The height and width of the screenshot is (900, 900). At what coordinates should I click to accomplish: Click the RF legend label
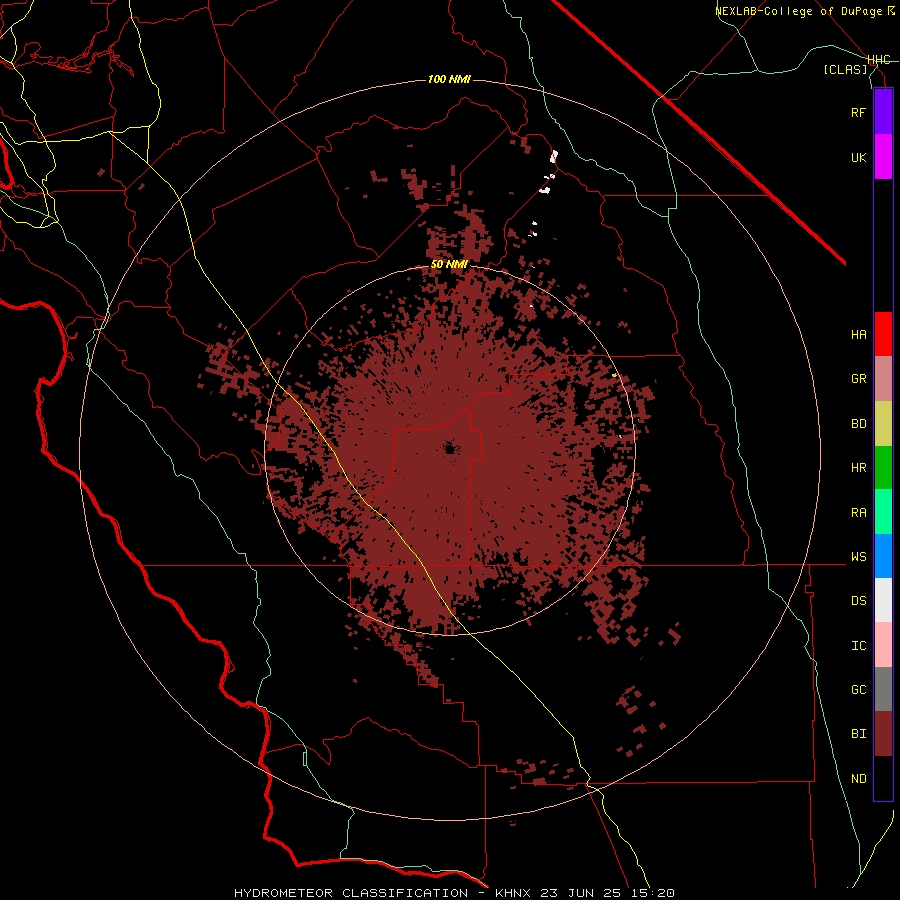click(x=858, y=113)
